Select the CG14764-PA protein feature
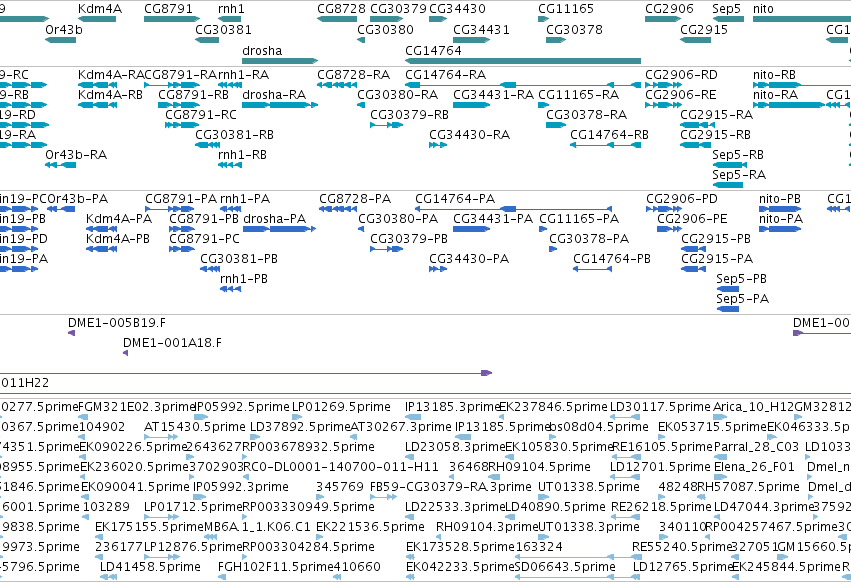 coord(513,209)
